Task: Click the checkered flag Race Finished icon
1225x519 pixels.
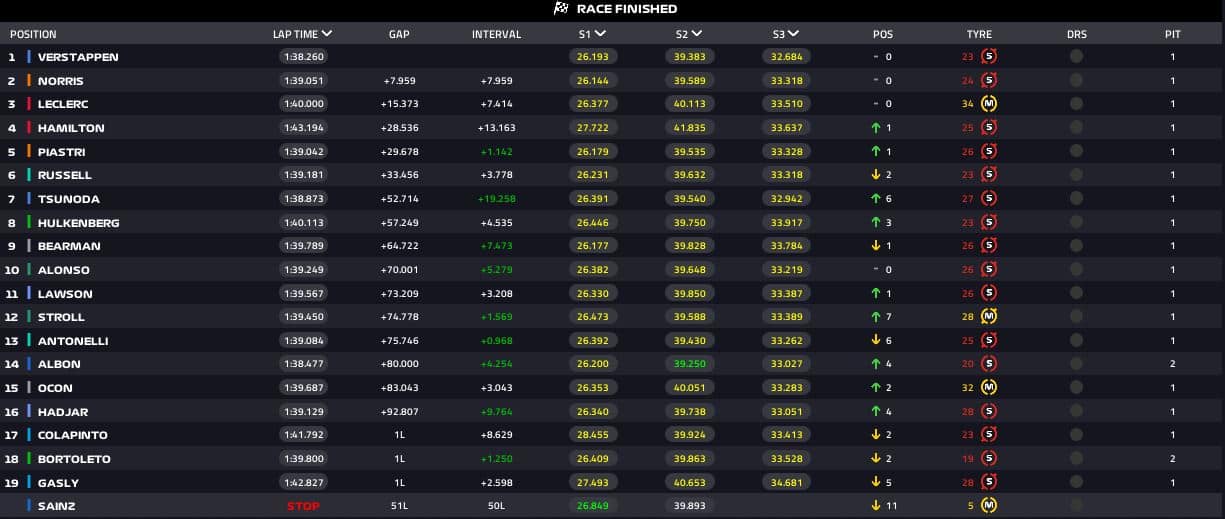Action: coord(561,9)
